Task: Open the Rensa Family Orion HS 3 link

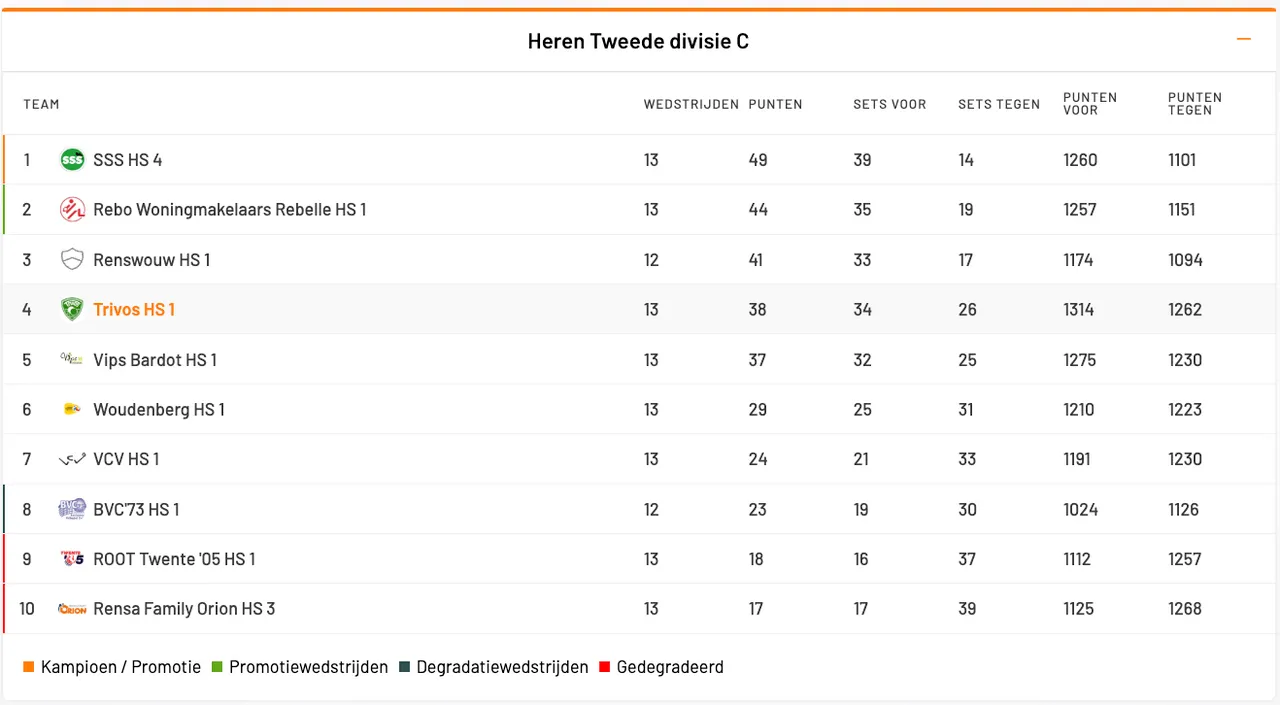Action: (184, 609)
